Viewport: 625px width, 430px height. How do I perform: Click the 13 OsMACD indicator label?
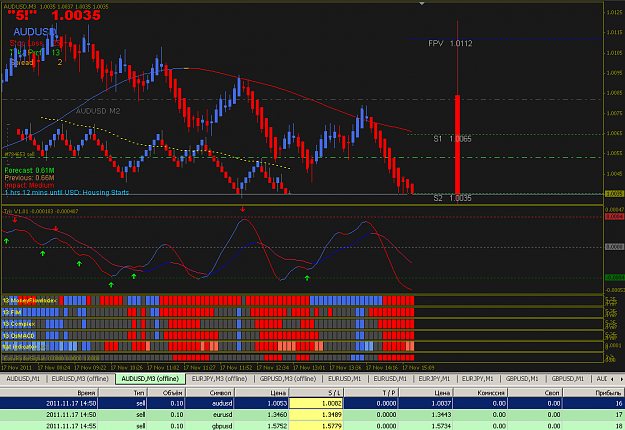point(19,336)
